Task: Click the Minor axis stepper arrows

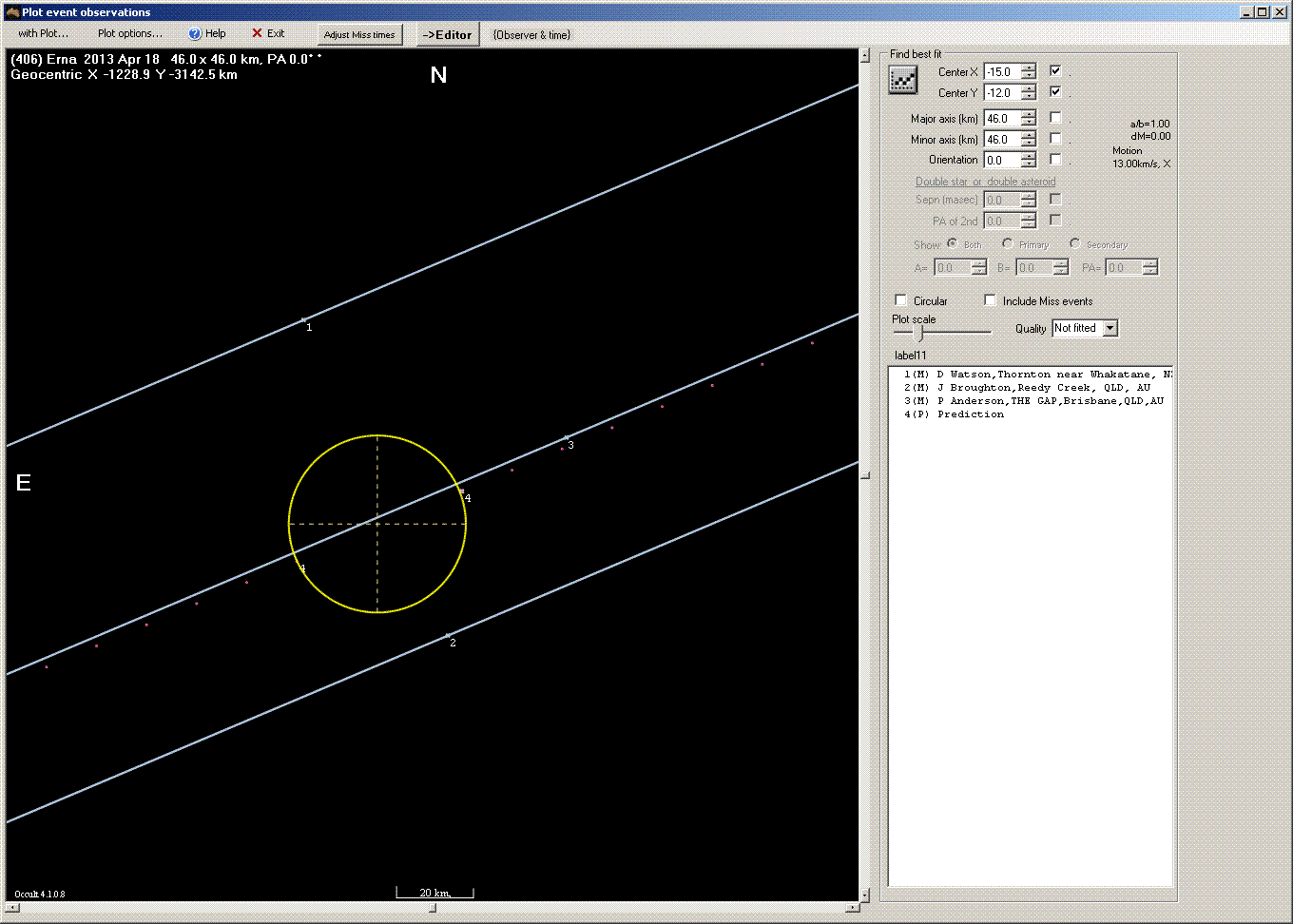Action: 1029,139
